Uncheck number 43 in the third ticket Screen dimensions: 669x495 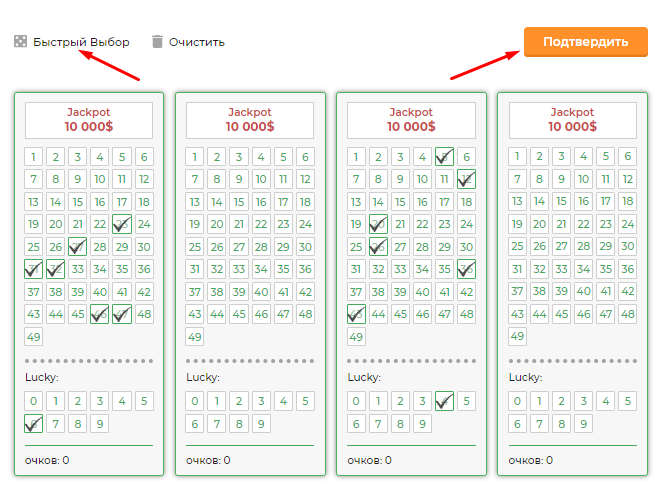pyautogui.click(x=356, y=314)
